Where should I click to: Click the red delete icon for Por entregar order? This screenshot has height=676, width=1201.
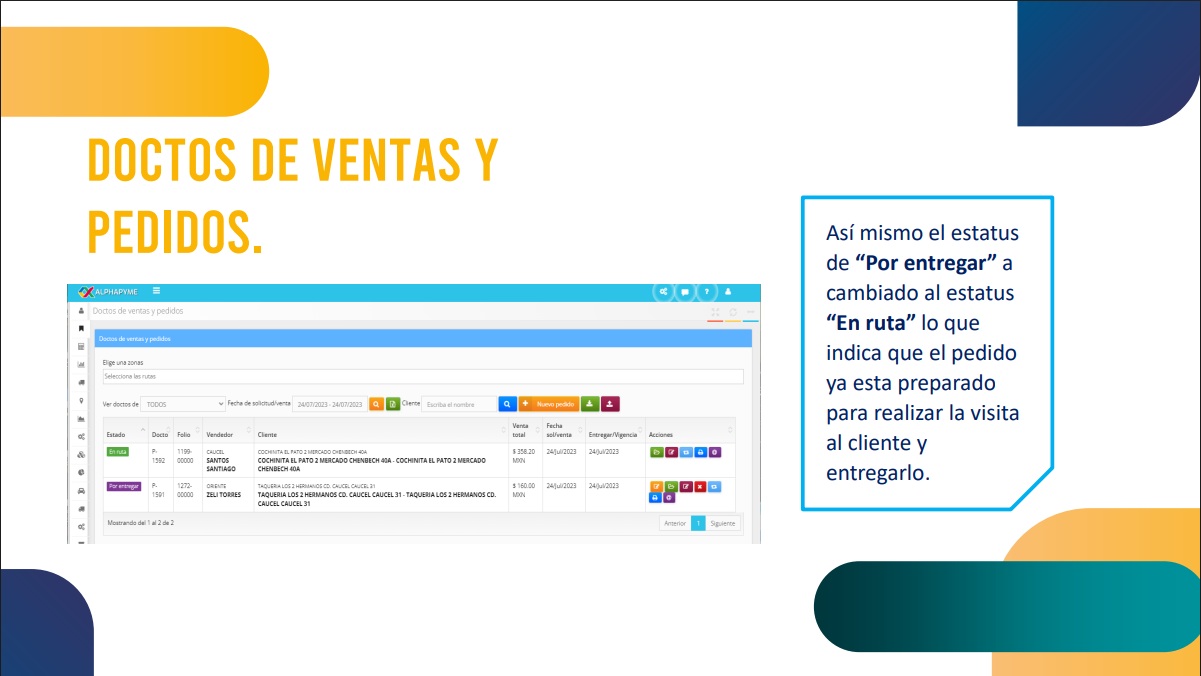click(x=700, y=486)
